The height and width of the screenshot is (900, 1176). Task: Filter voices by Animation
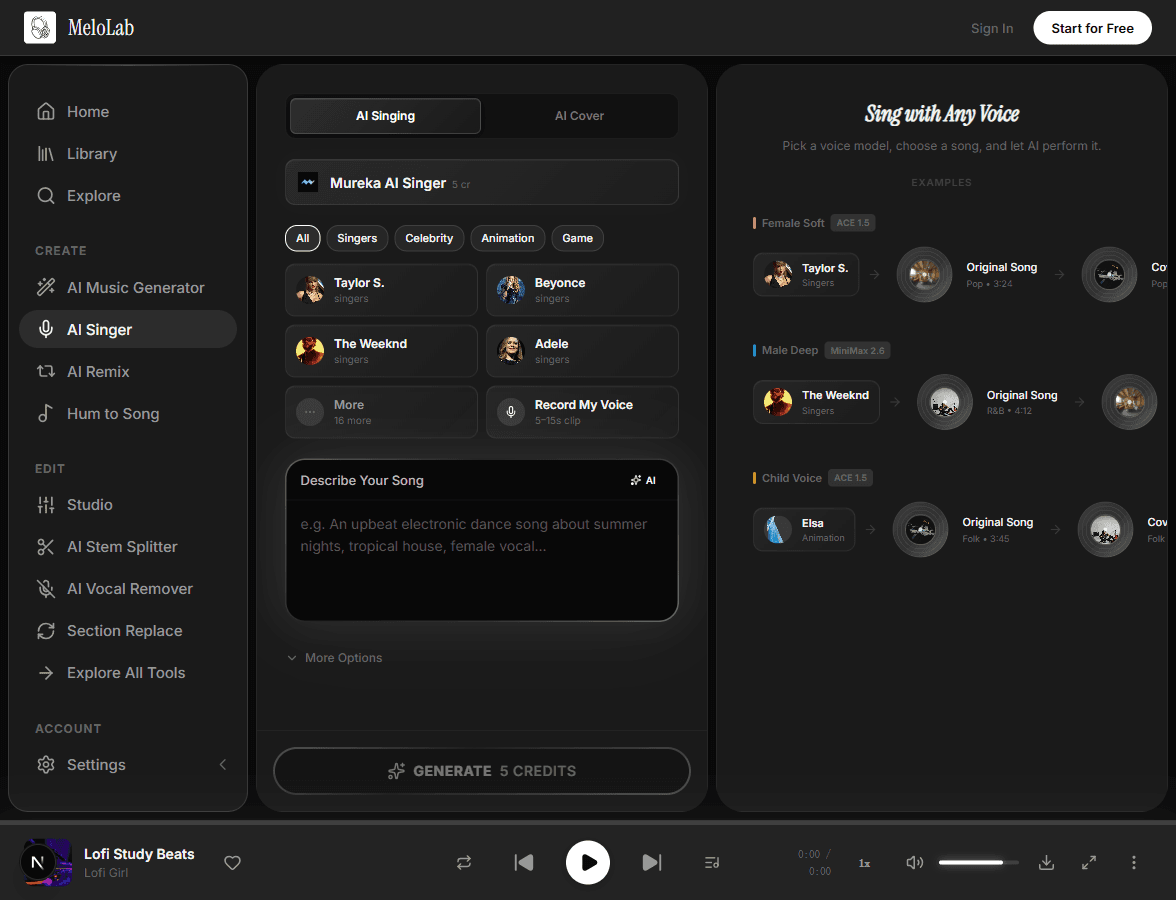pos(508,238)
